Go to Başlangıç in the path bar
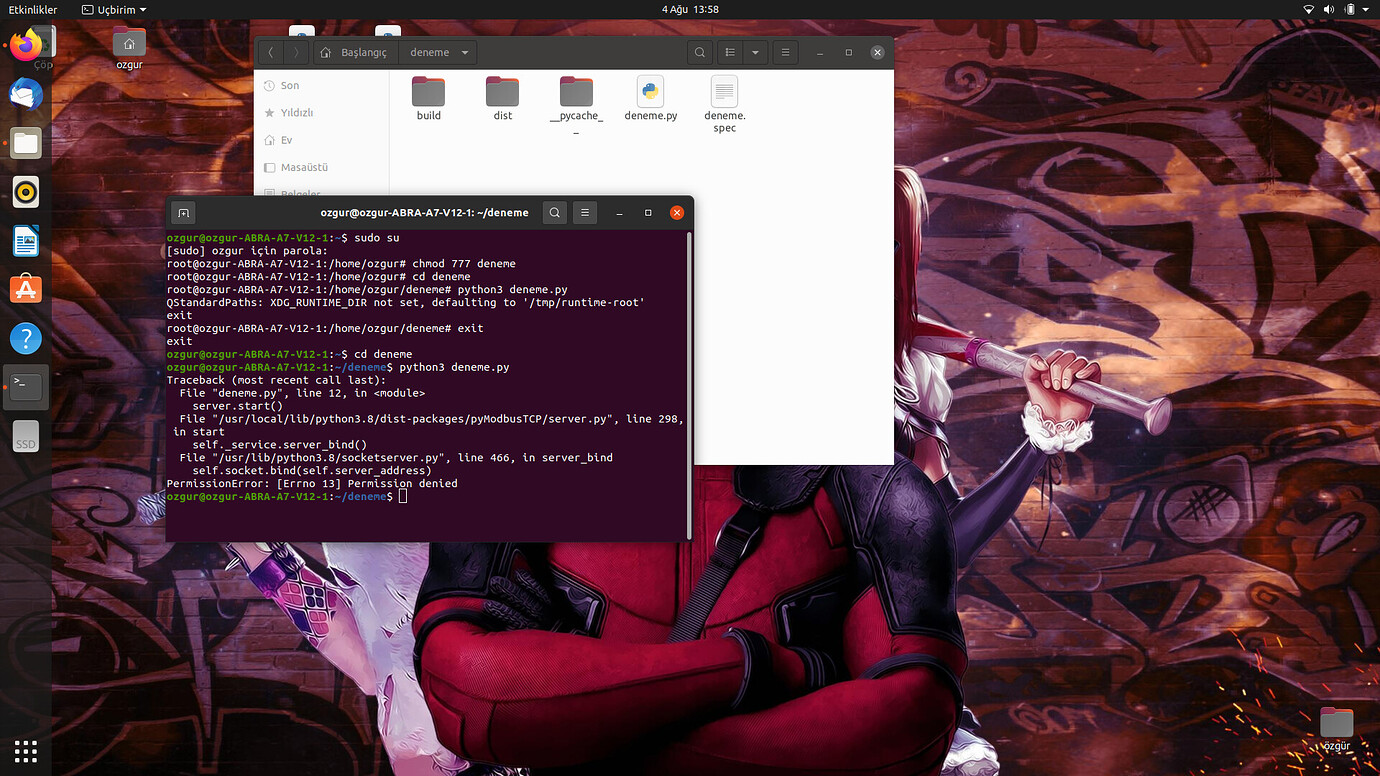 [356, 52]
